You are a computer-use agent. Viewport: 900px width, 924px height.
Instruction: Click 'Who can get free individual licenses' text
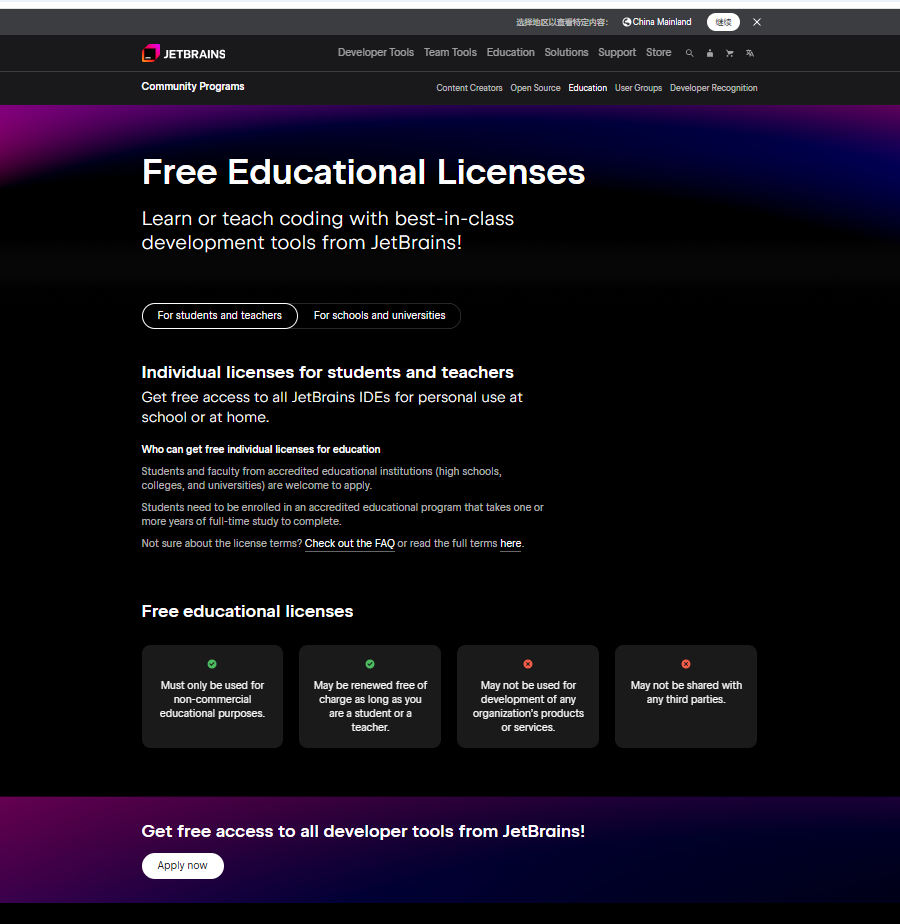tap(261, 450)
